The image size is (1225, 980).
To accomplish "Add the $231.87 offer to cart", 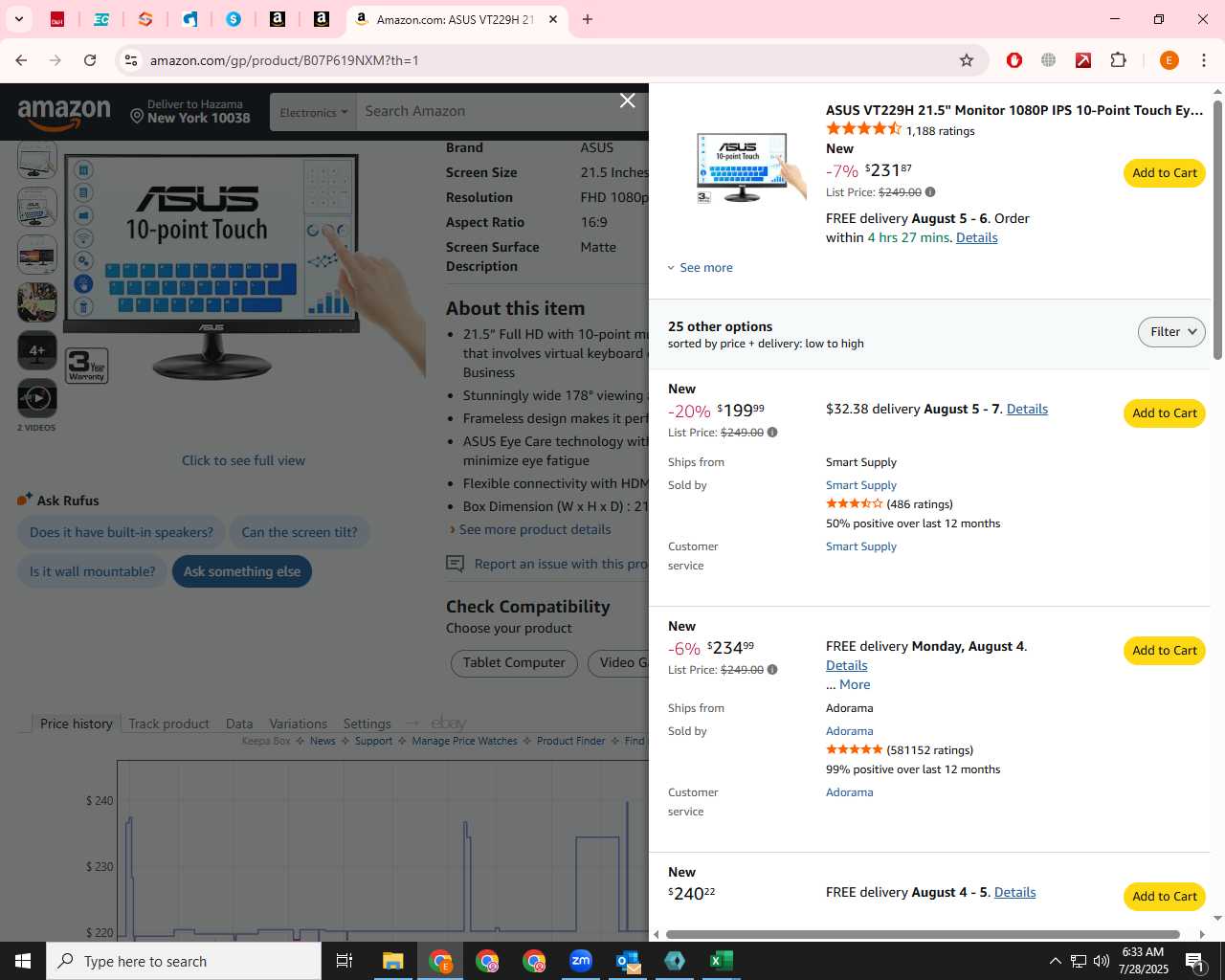I will tap(1164, 173).
